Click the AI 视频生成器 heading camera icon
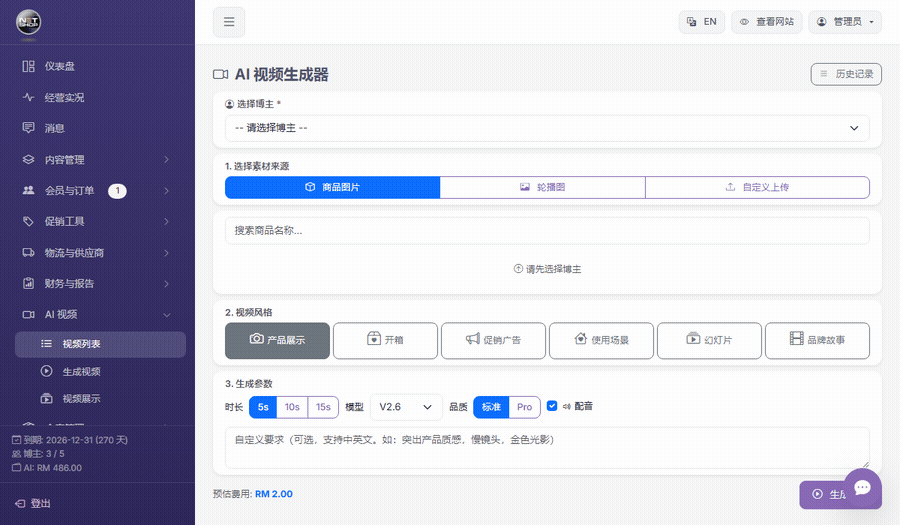900x525 pixels. [220, 75]
